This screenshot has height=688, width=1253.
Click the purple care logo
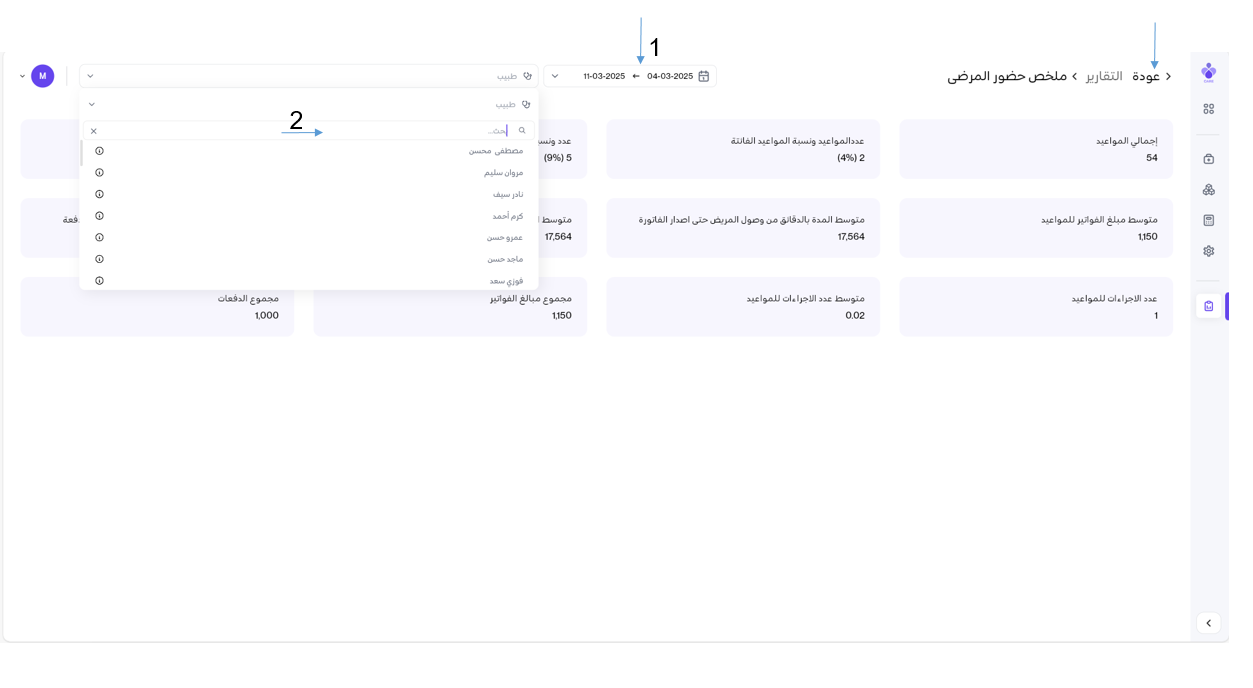pyautogui.click(x=1208, y=72)
